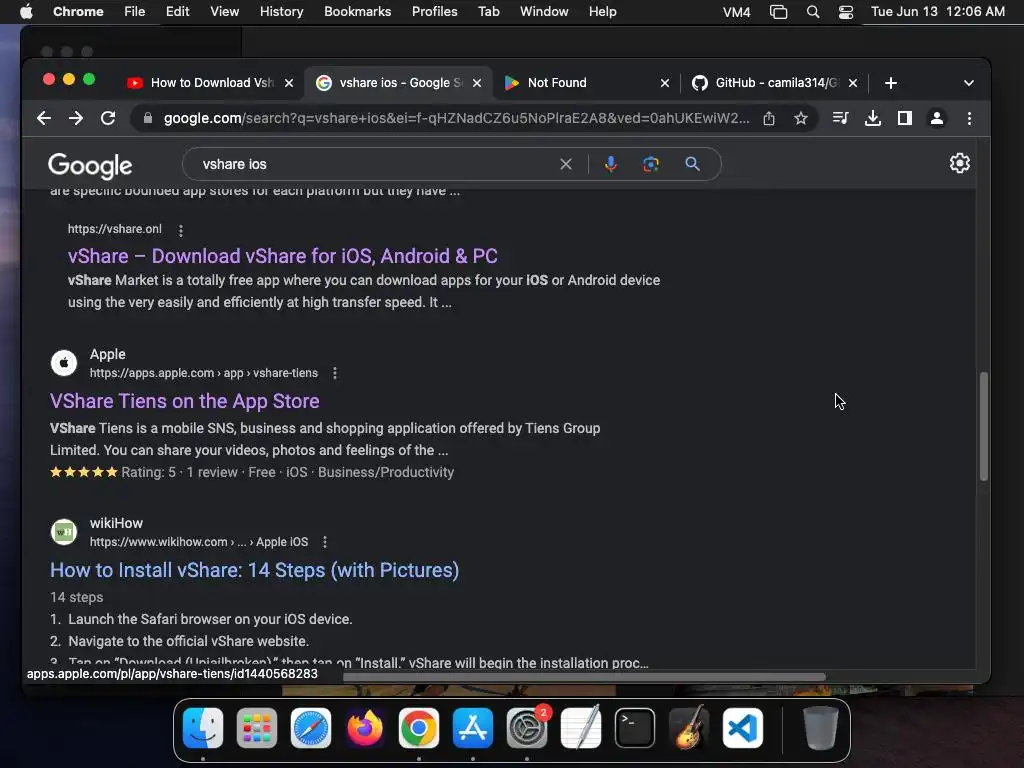Screen dimensions: 1024x768
Task: Open vShare – Download vShare for iOS link
Action: pyautogui.click(x=282, y=256)
